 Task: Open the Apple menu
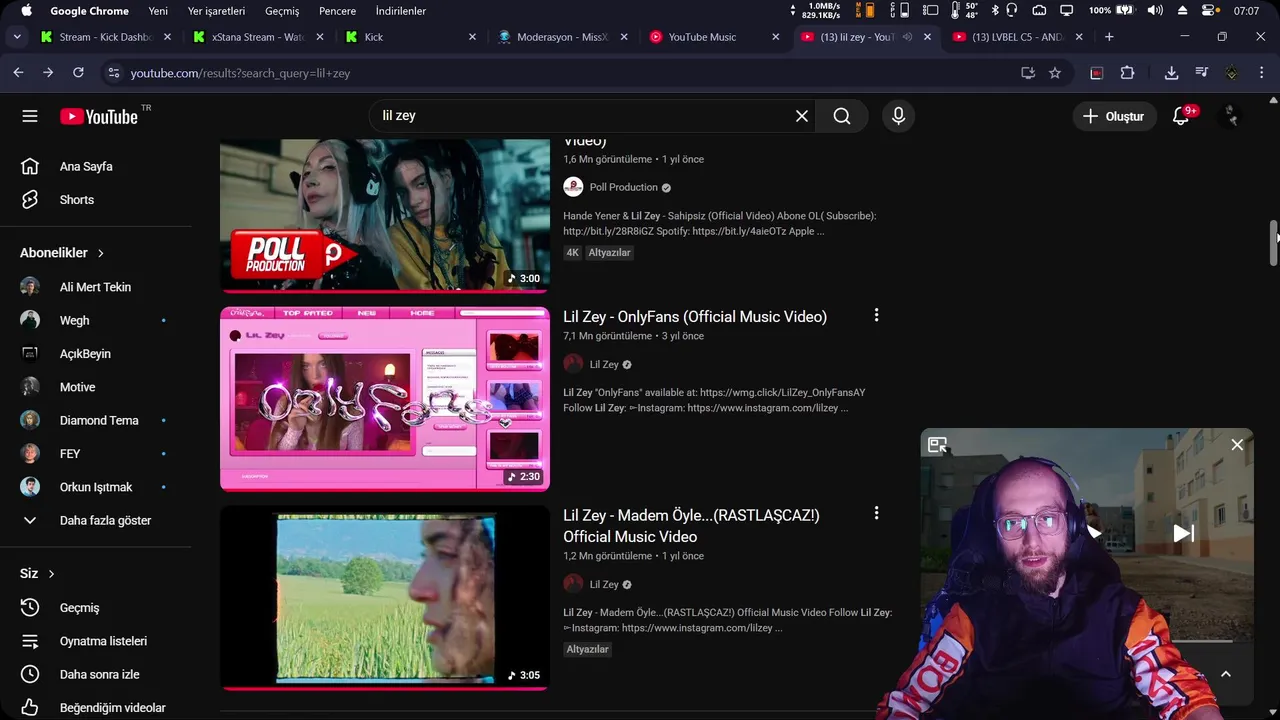27,11
